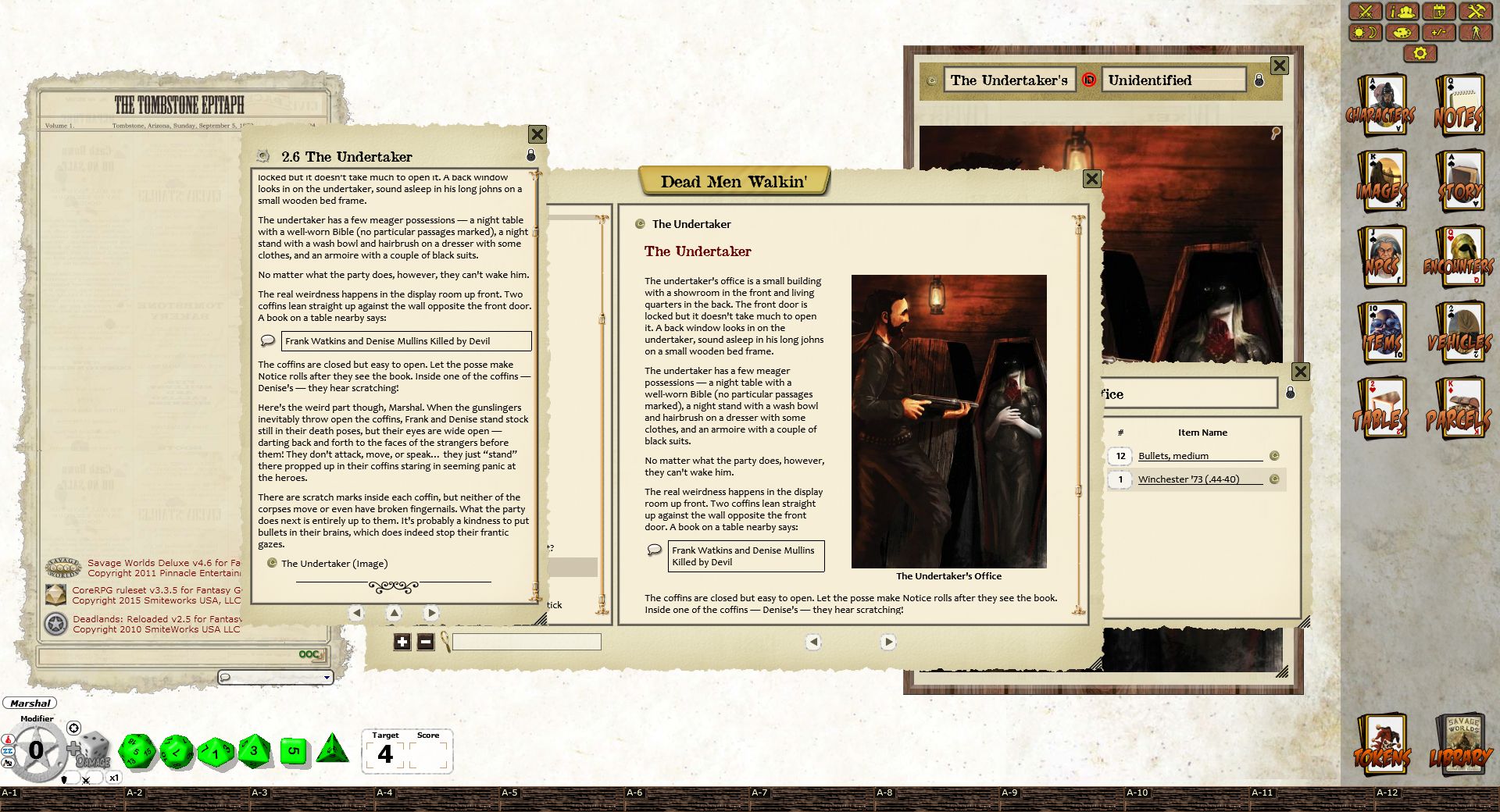The width and height of the screenshot is (1500, 812).
Task: Click the green d20 die
Action: pyautogui.click(x=137, y=750)
